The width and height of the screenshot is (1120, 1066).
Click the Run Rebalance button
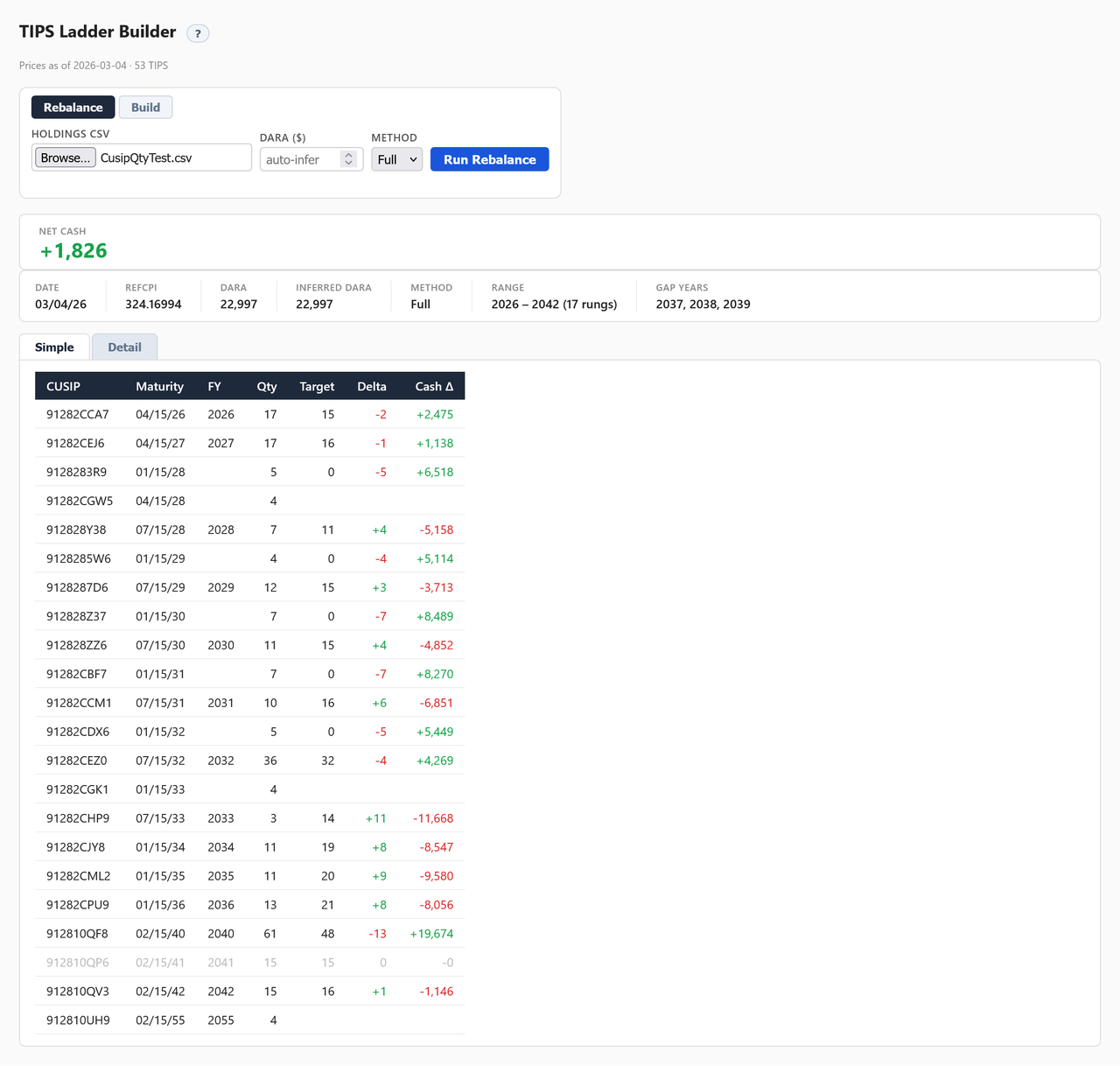click(x=490, y=159)
